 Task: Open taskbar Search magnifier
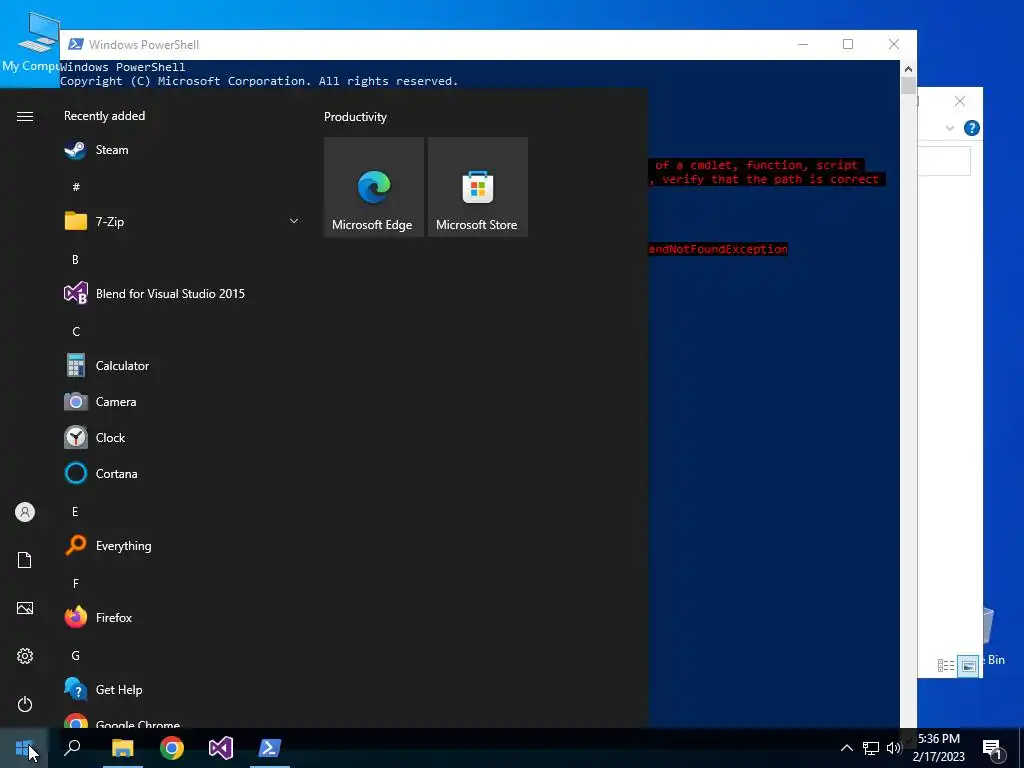[x=72, y=748]
